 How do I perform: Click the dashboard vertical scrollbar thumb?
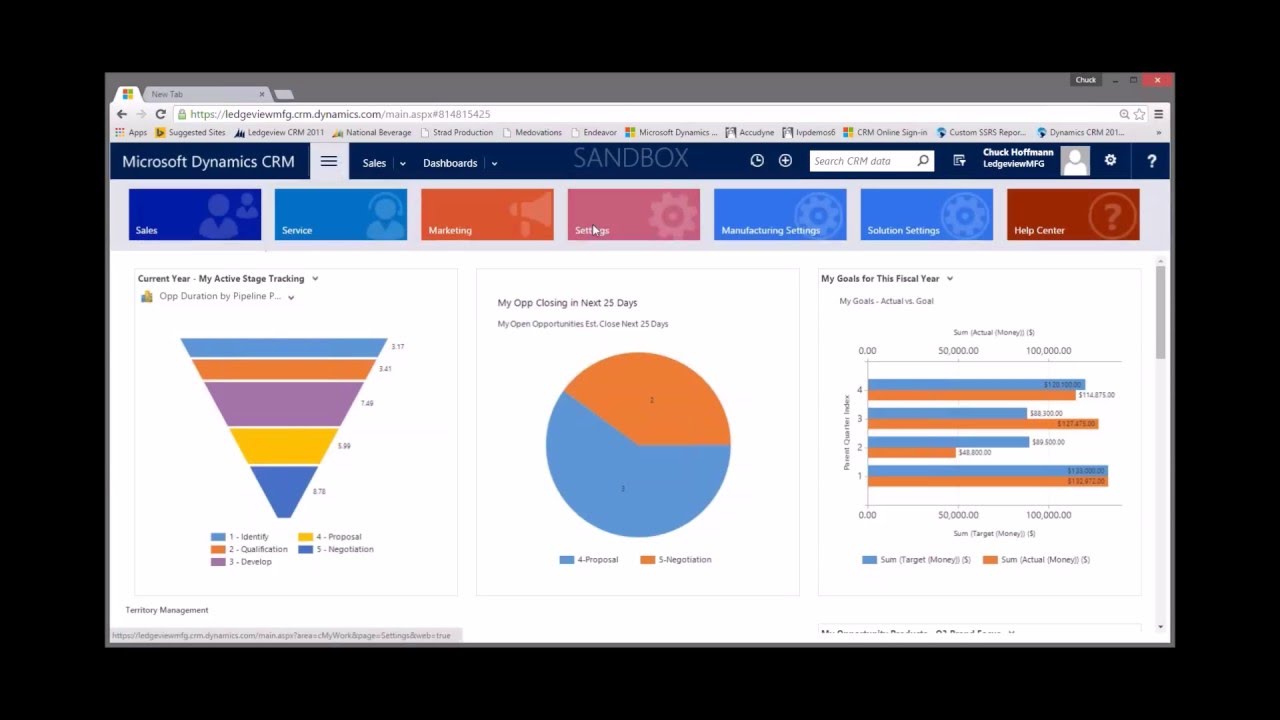pos(1160,311)
